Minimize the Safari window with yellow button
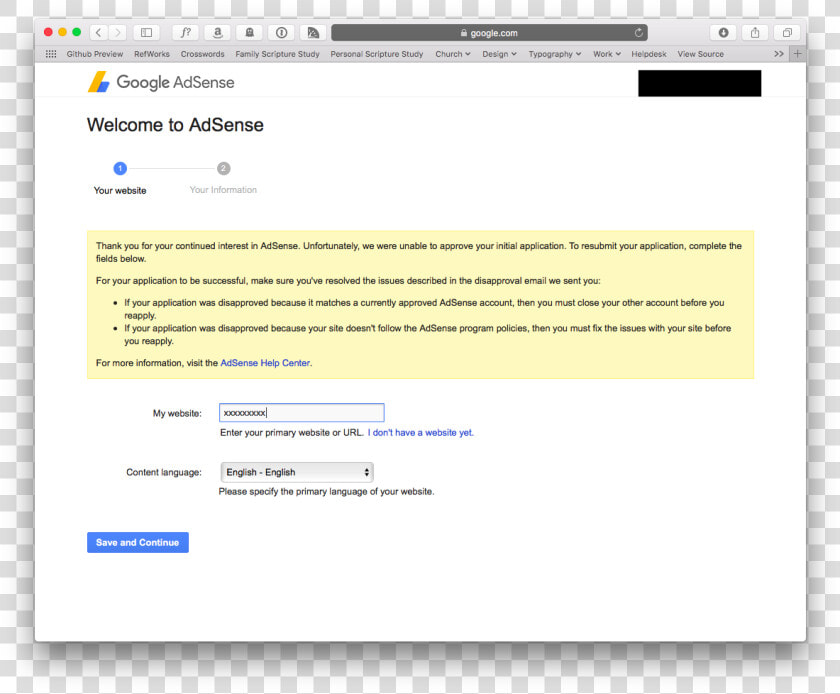Image resolution: width=840 pixels, height=694 pixels. [x=62, y=32]
